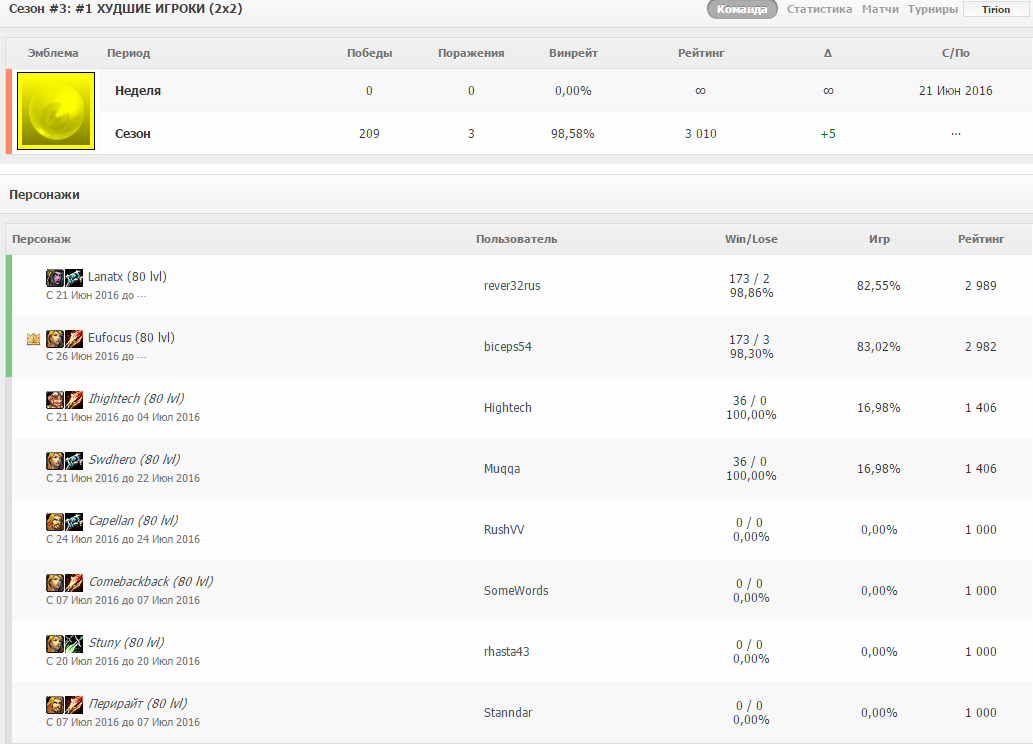This screenshot has width=1033, height=744.
Task: Click the 21 Июн 2016 date cell
Action: 955,91
